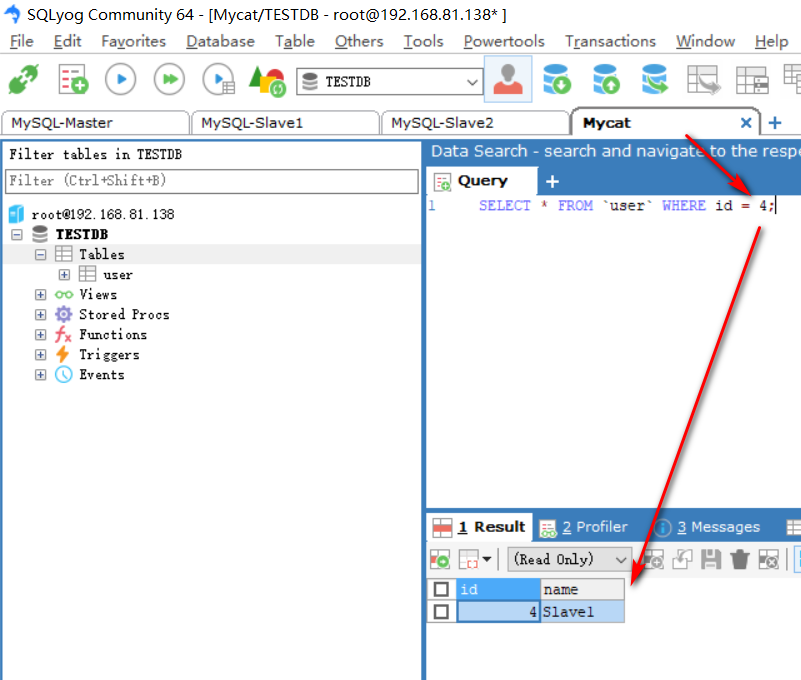Switch to the MySQL-Slave2 connection tab

(475, 123)
